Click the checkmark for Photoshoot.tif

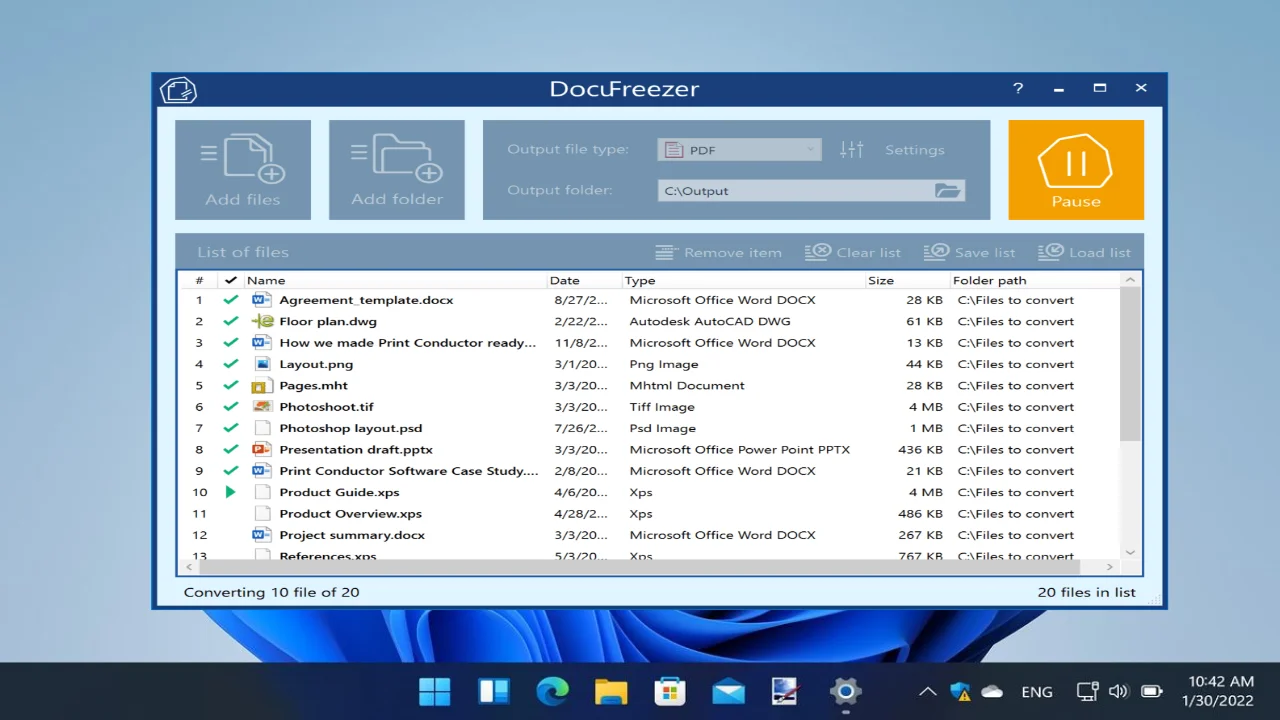tap(231, 407)
